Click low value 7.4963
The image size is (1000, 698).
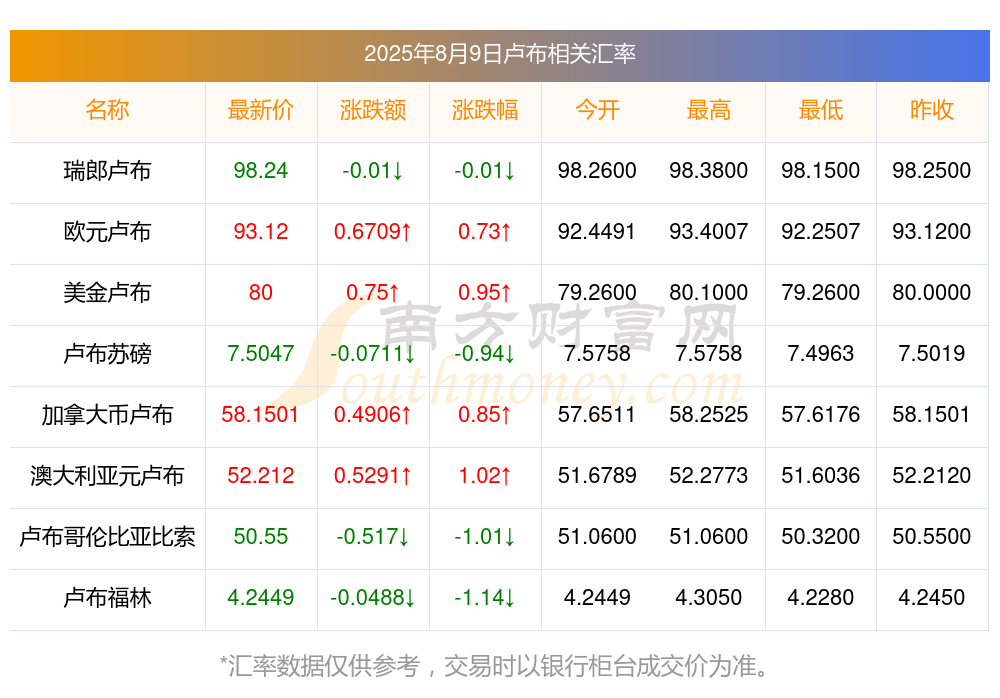click(x=821, y=353)
